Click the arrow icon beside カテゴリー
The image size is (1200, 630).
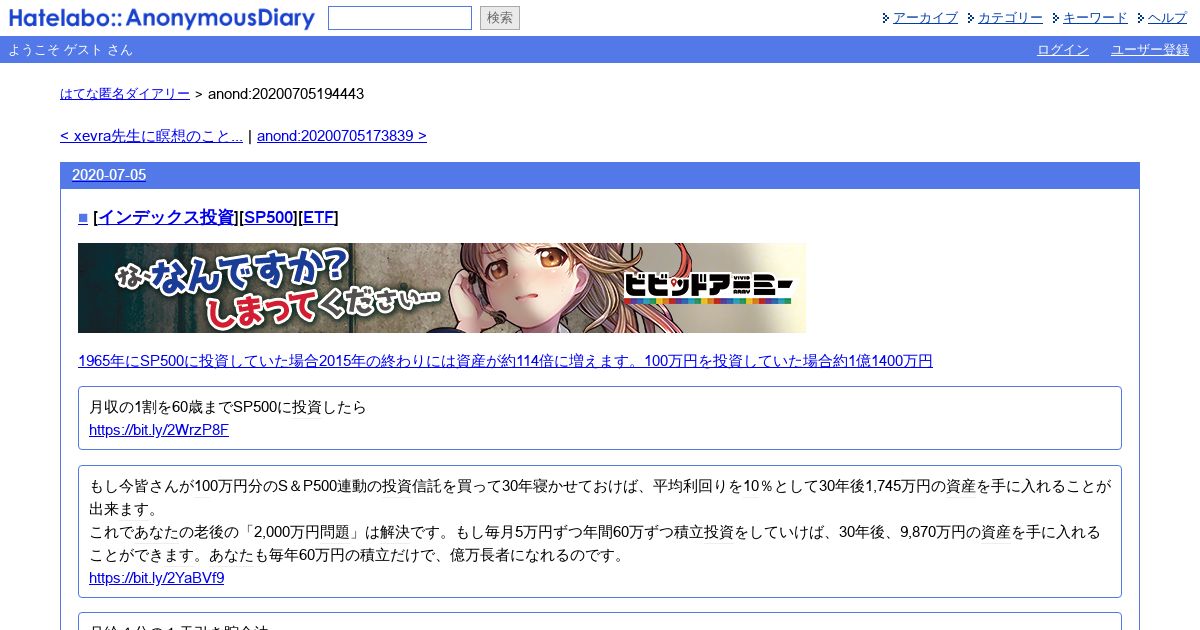point(971,18)
